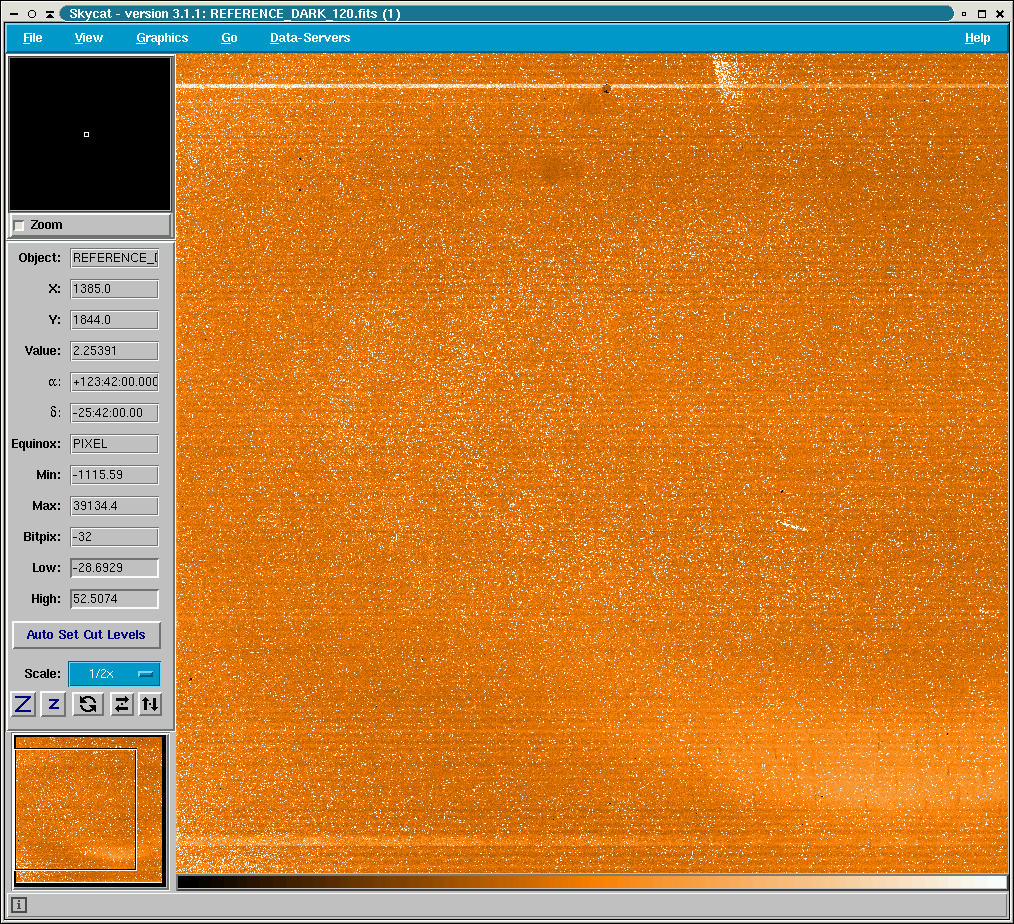Open the Data-Servers menu
1014x924 pixels.
[x=310, y=38]
